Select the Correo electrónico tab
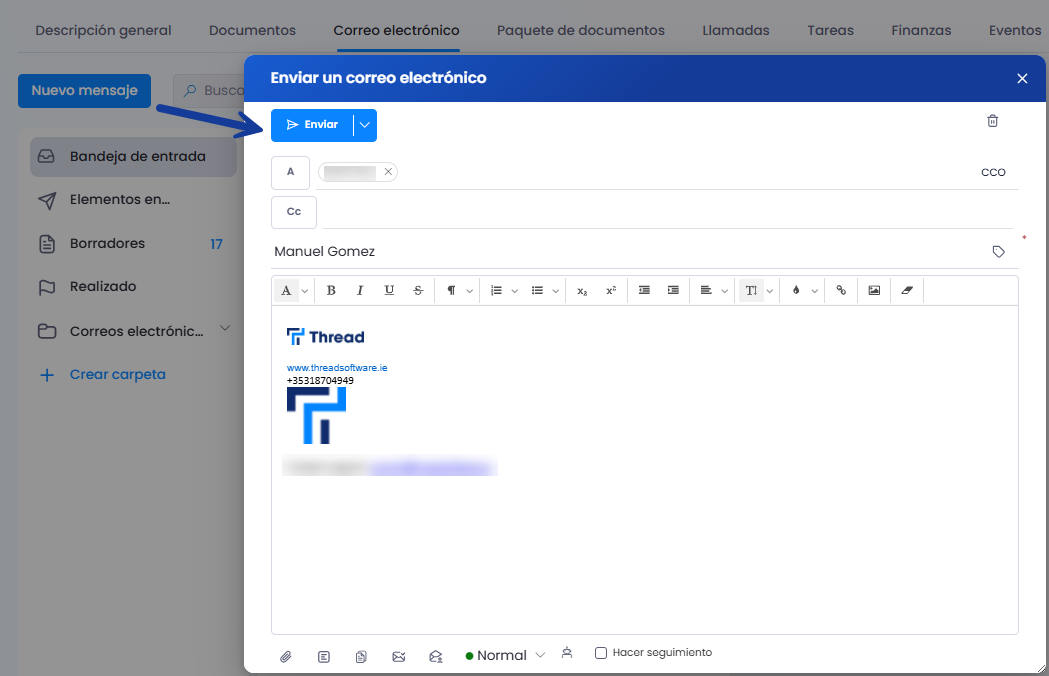 (x=397, y=30)
